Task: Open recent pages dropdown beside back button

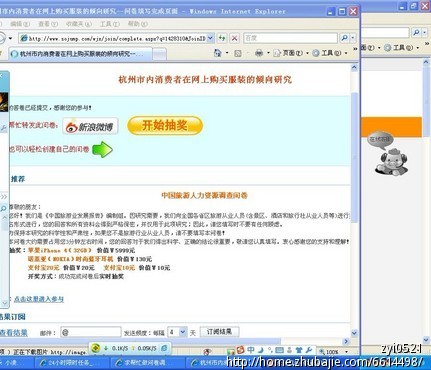Action: 10,38
